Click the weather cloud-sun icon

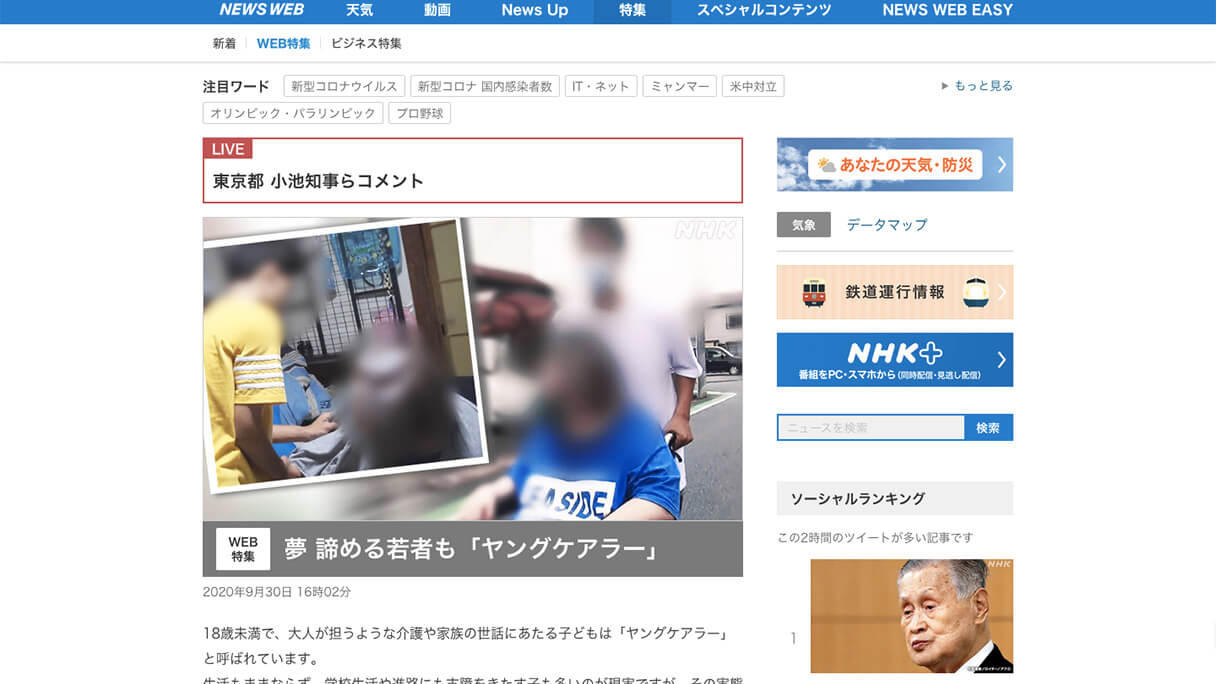[x=826, y=165]
